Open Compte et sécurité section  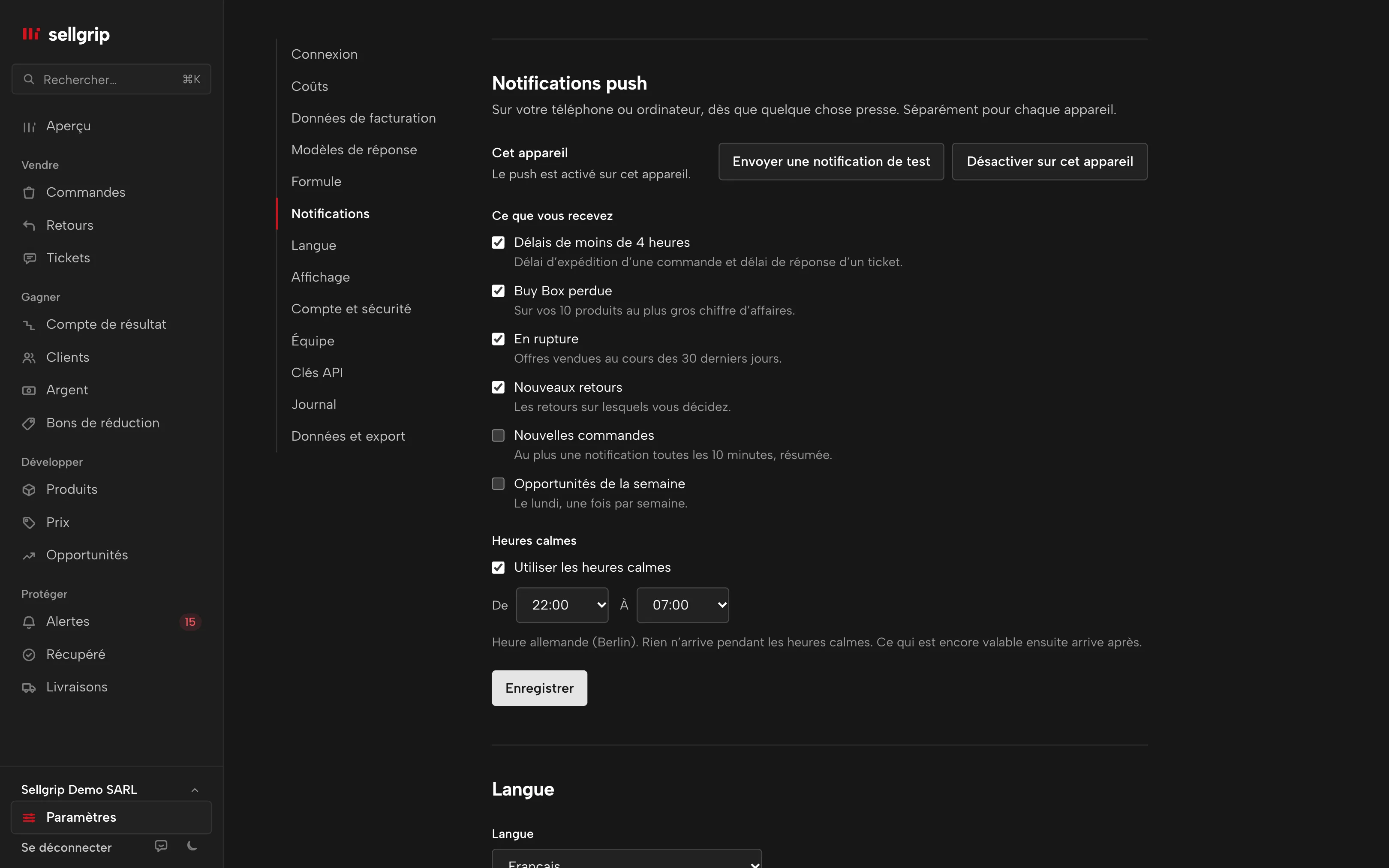click(351, 309)
